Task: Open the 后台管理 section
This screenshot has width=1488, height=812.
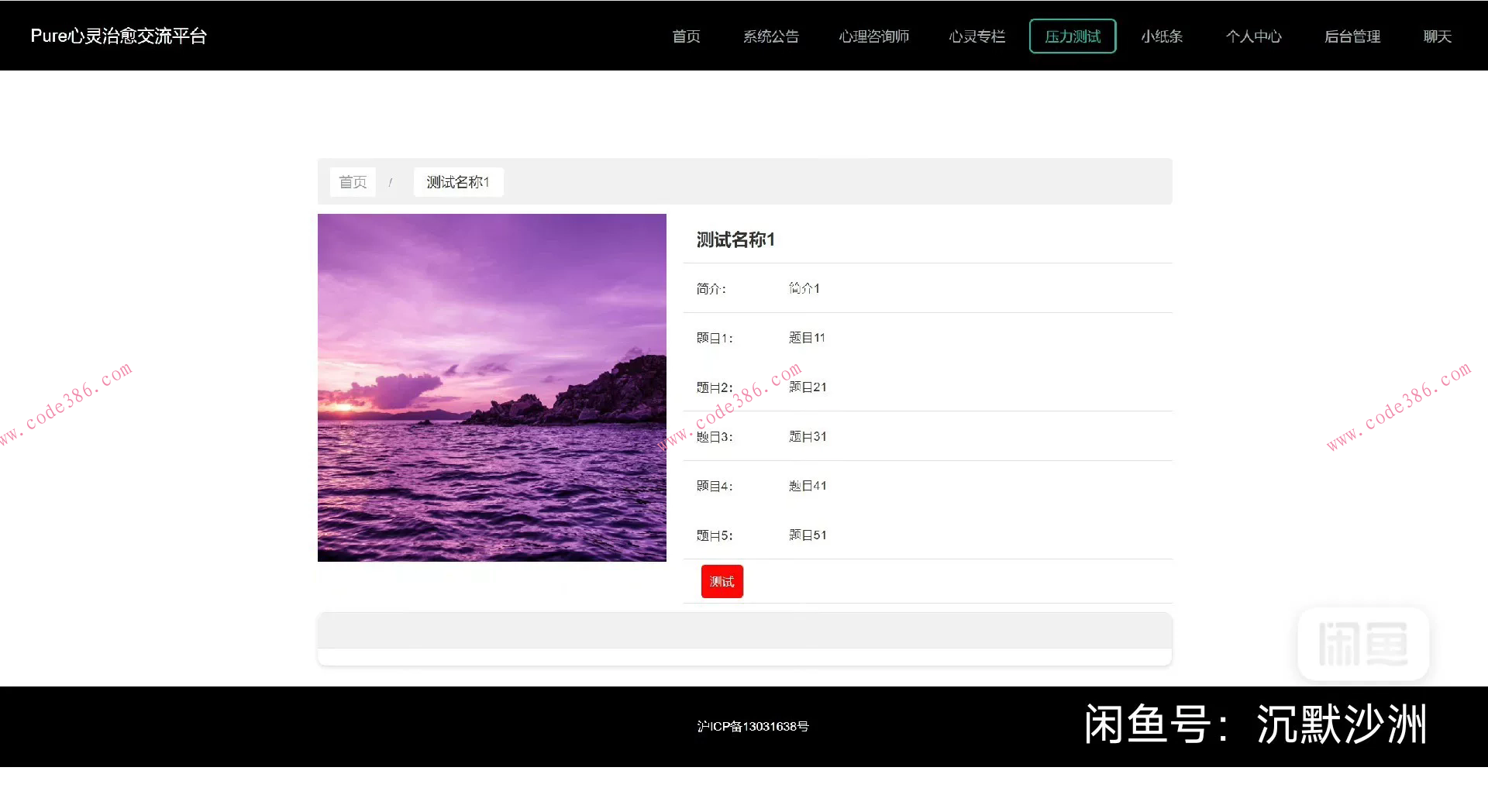Action: (1352, 36)
